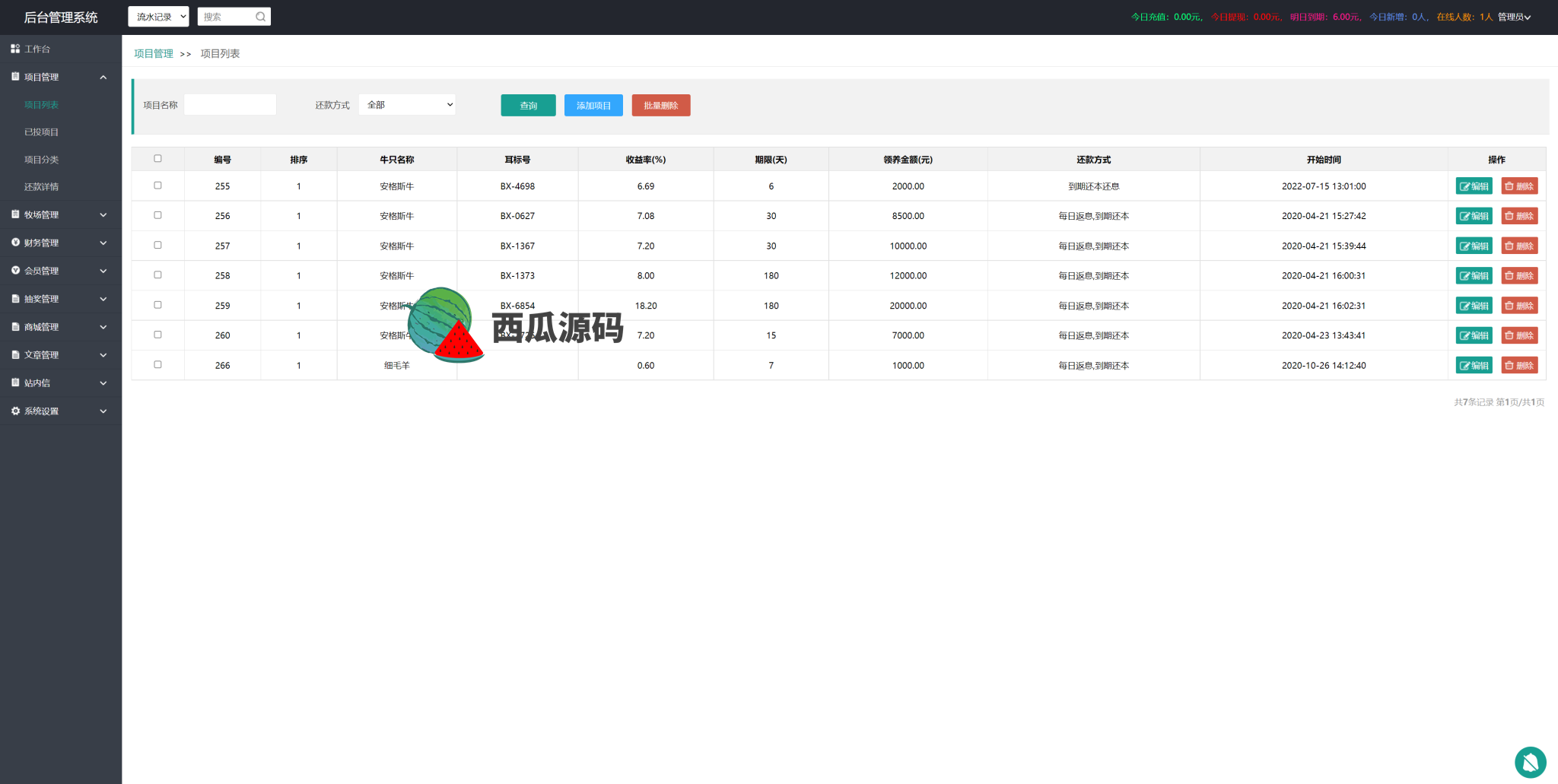
Task: Select 项目分类 in sidebar submenu
Action: (x=41, y=160)
